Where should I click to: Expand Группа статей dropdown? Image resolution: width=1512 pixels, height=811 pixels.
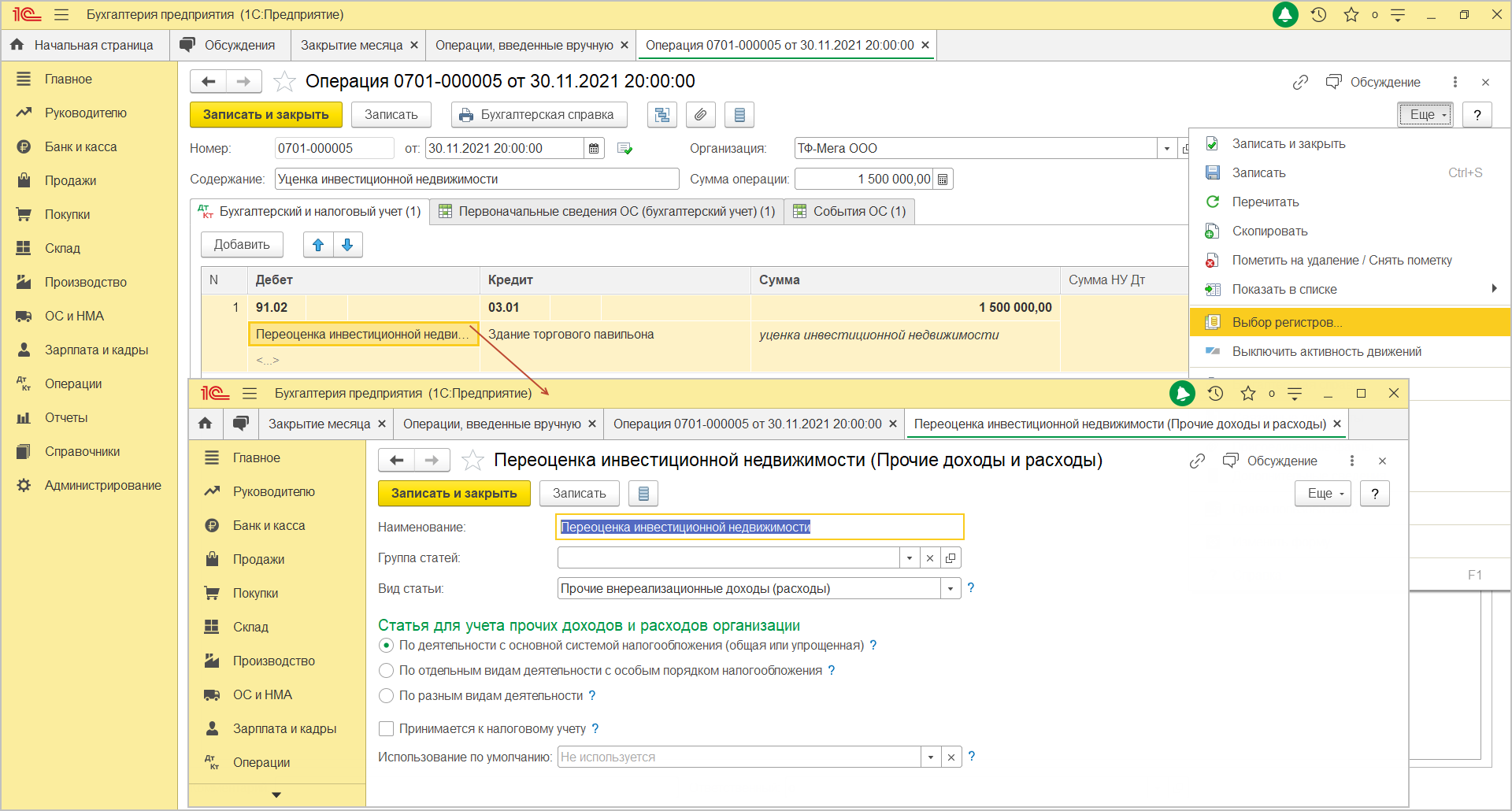click(910, 558)
